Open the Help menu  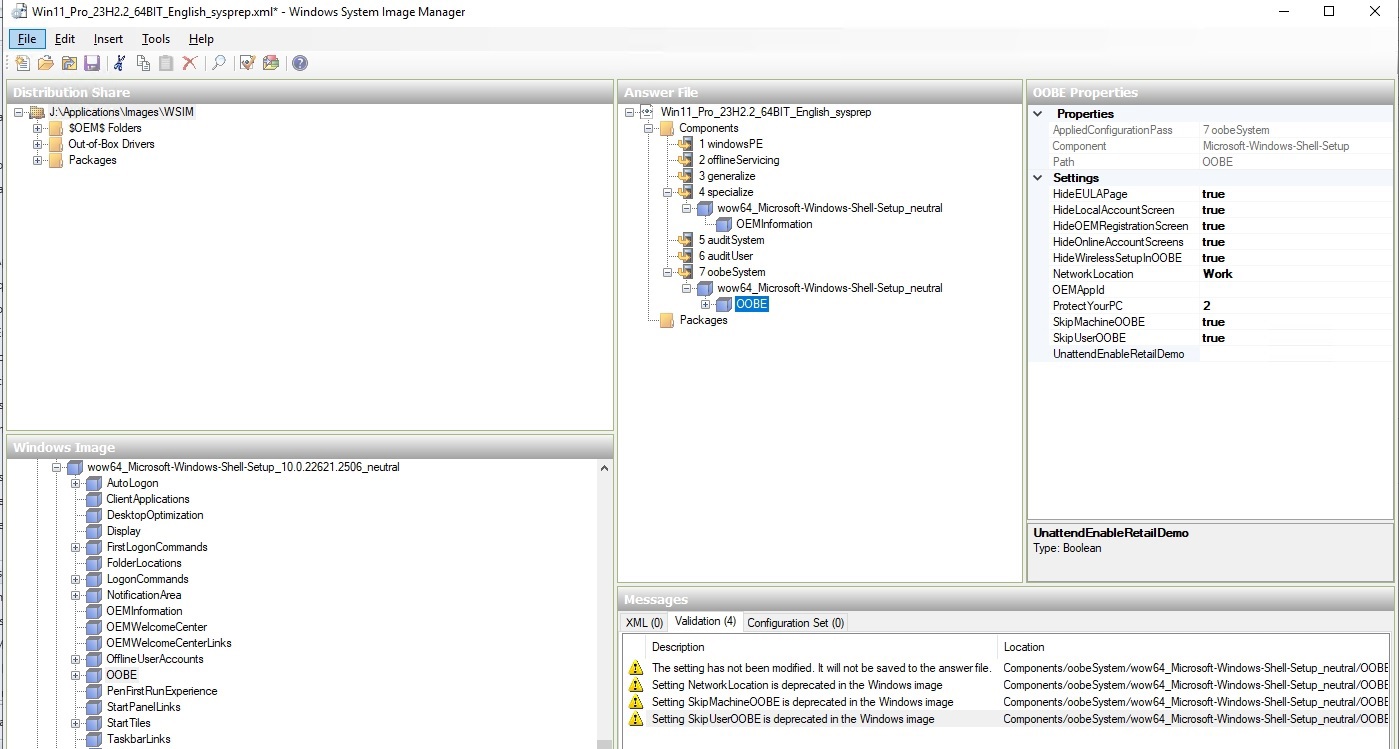coord(201,39)
